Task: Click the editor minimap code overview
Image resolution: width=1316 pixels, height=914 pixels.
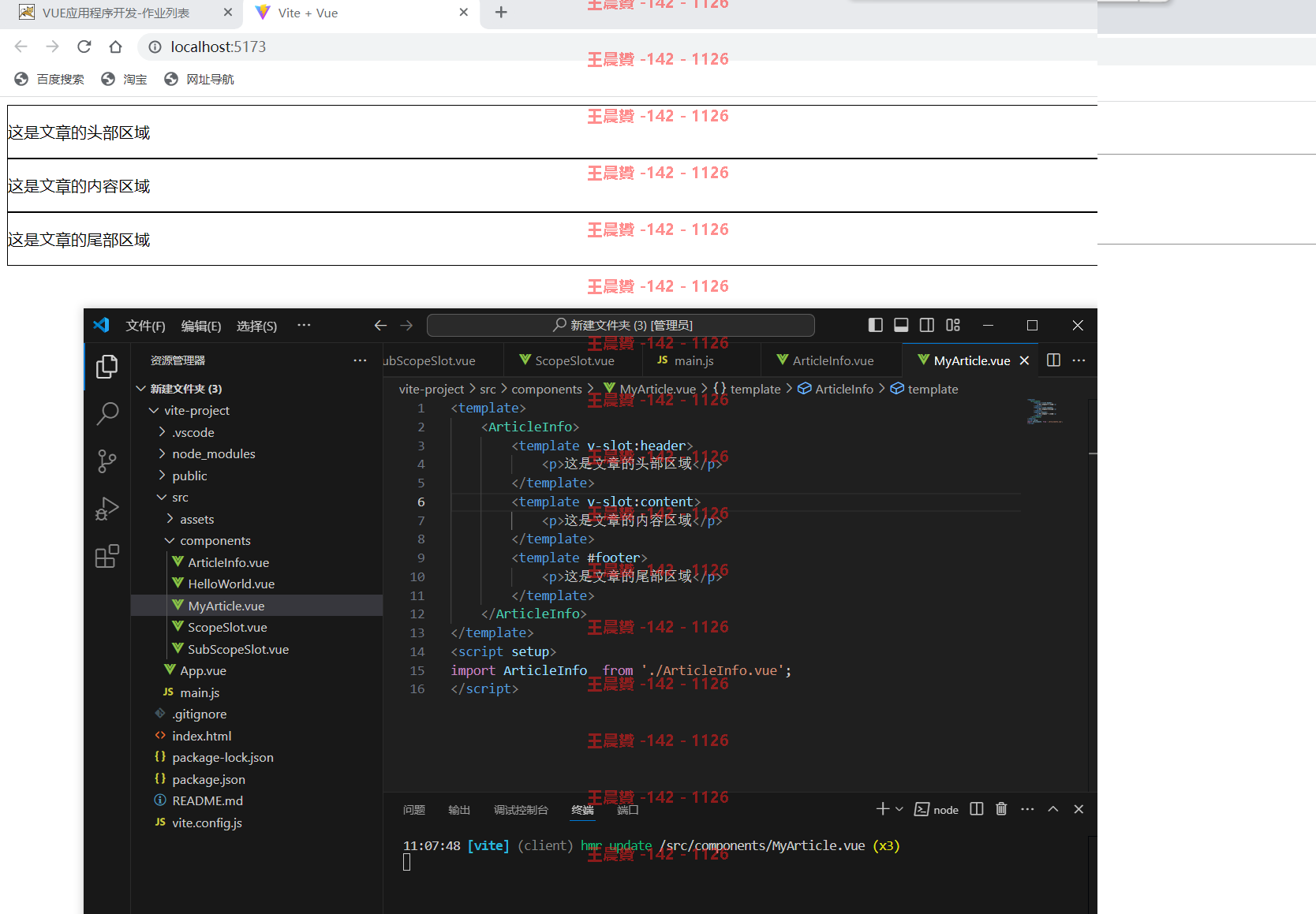Action: coord(1044,412)
